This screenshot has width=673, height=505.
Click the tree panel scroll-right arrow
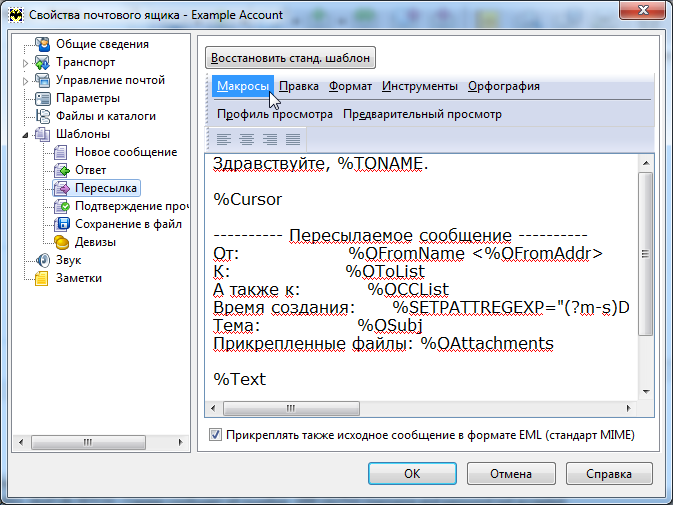(180, 442)
